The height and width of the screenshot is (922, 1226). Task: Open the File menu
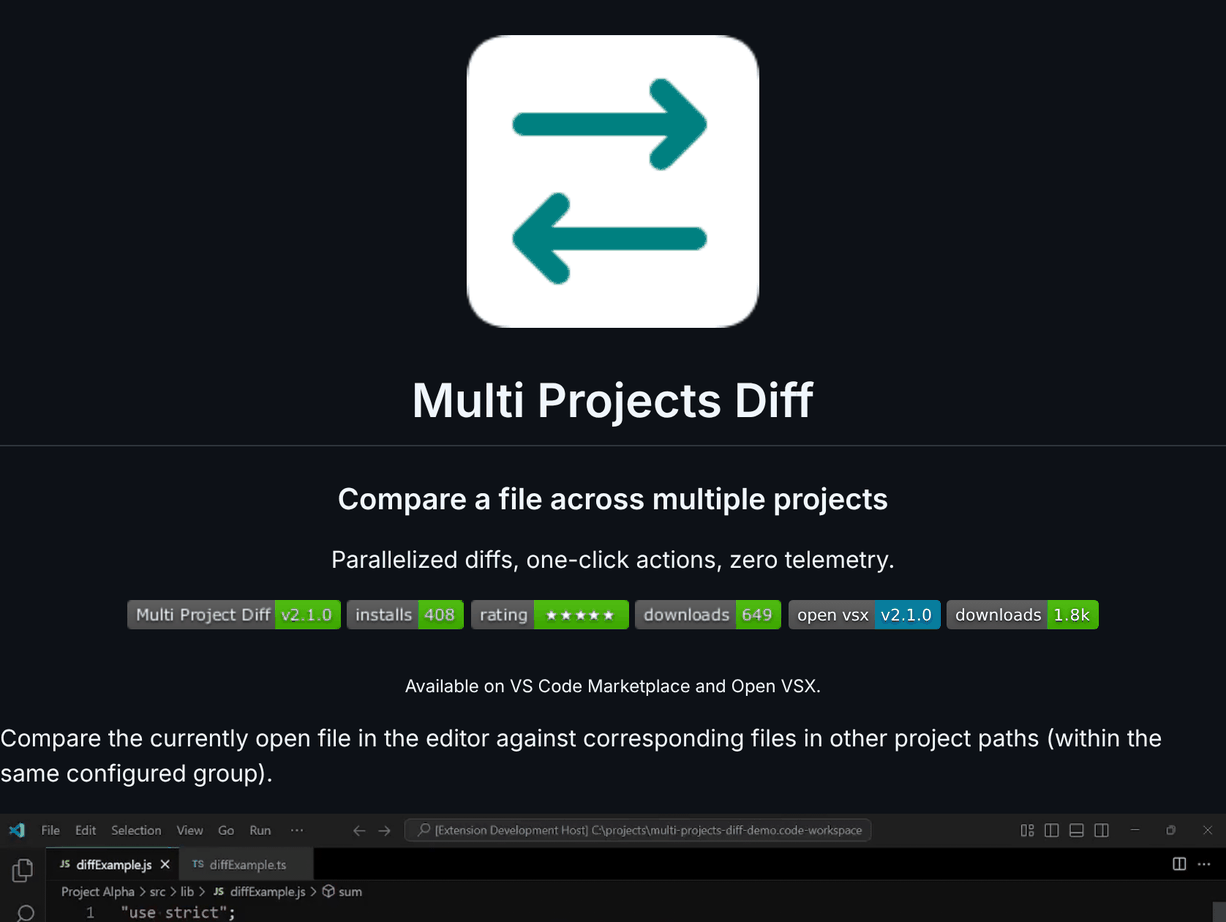coord(51,830)
